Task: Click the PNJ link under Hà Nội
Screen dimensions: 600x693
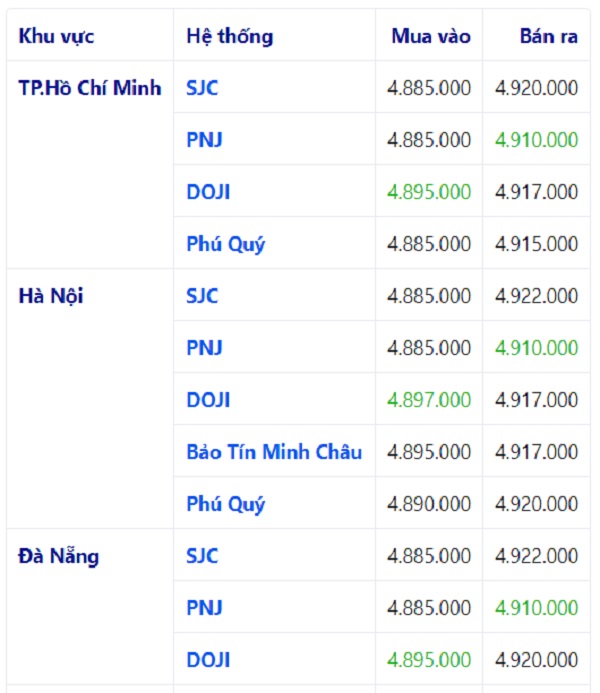Action: coord(204,348)
